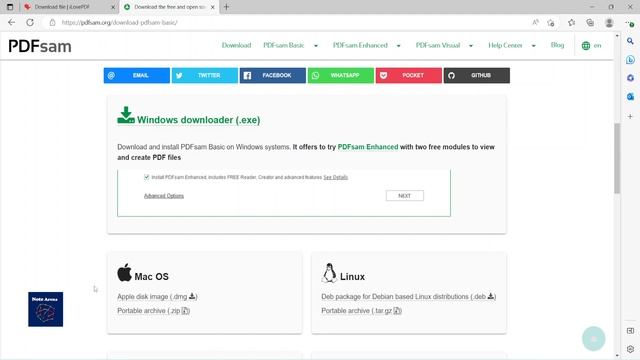This screenshot has width=640, height=360.
Task: Open sidebar settings gear icon
Action: [630, 349]
